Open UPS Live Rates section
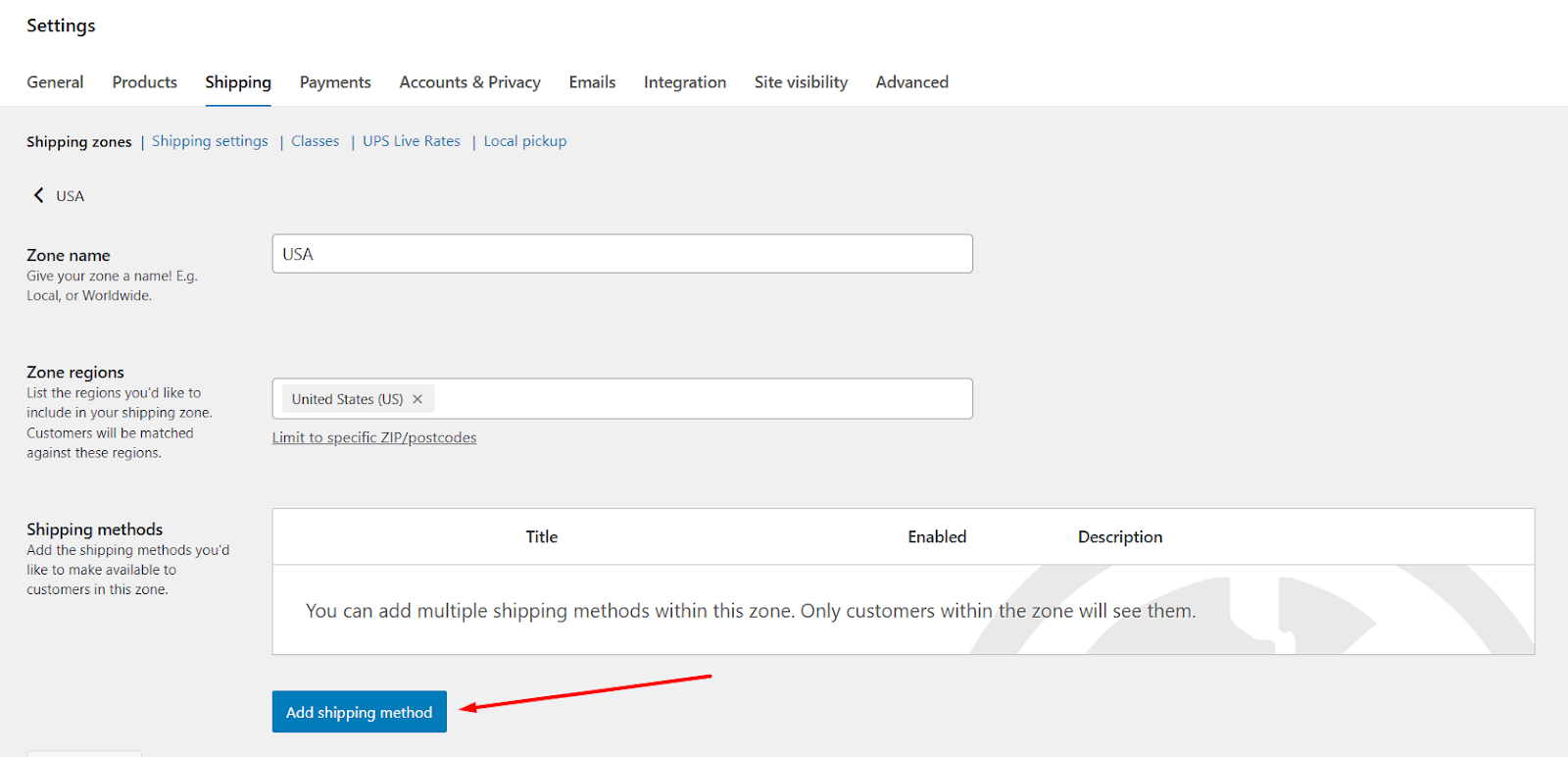Image resolution: width=1568 pixels, height=757 pixels. tap(412, 141)
